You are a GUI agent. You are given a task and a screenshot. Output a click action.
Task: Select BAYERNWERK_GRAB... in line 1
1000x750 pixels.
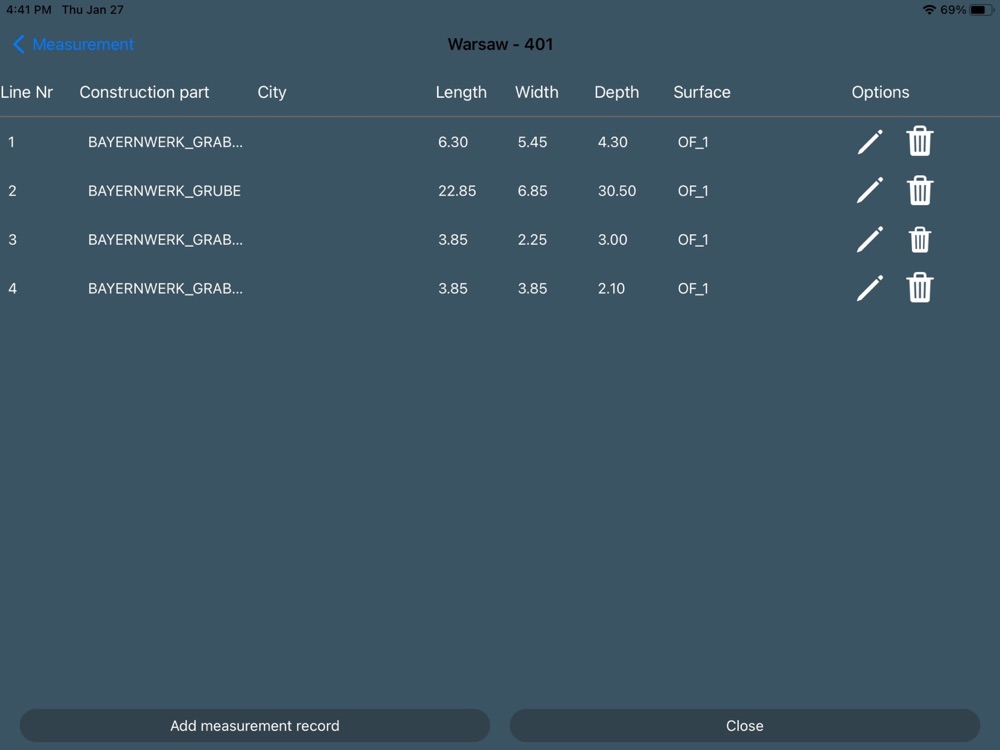pyautogui.click(x=165, y=142)
